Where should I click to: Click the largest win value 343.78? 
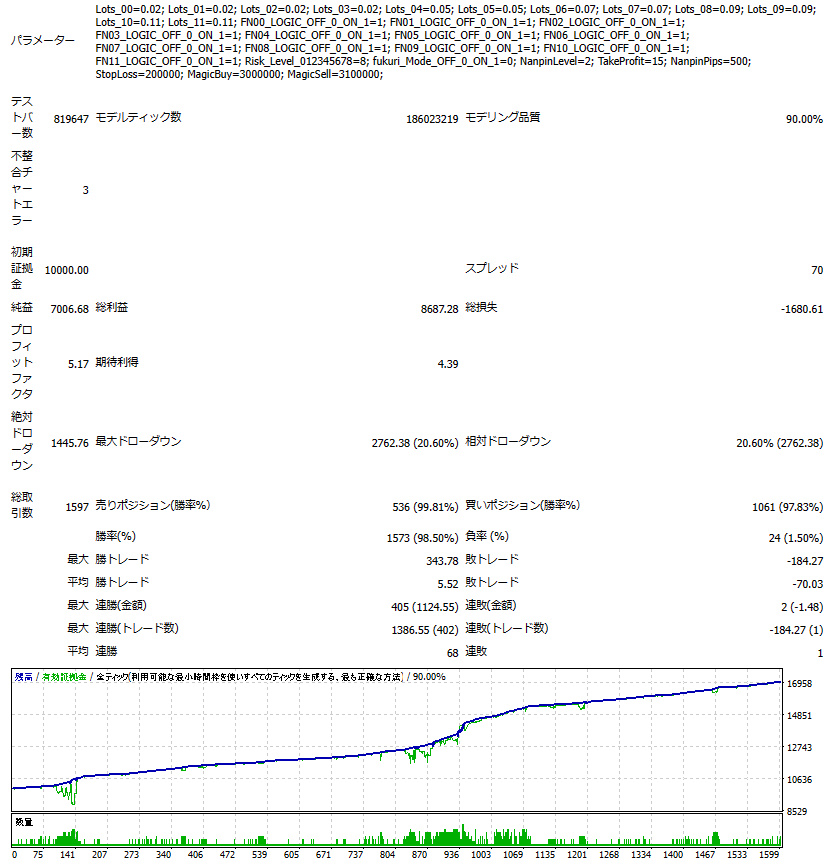[442, 561]
